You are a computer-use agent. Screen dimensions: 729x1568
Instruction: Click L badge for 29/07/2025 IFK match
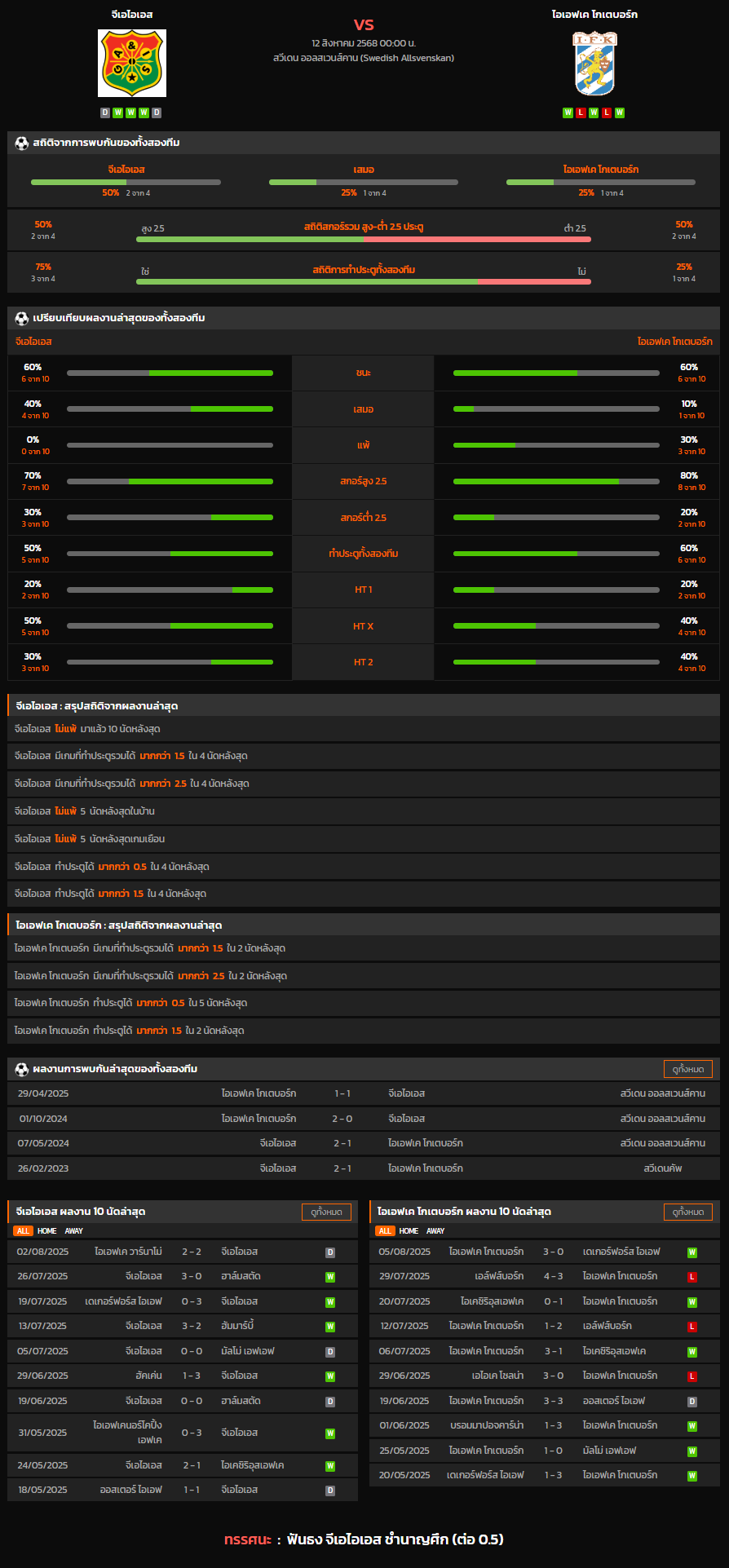(x=692, y=1277)
